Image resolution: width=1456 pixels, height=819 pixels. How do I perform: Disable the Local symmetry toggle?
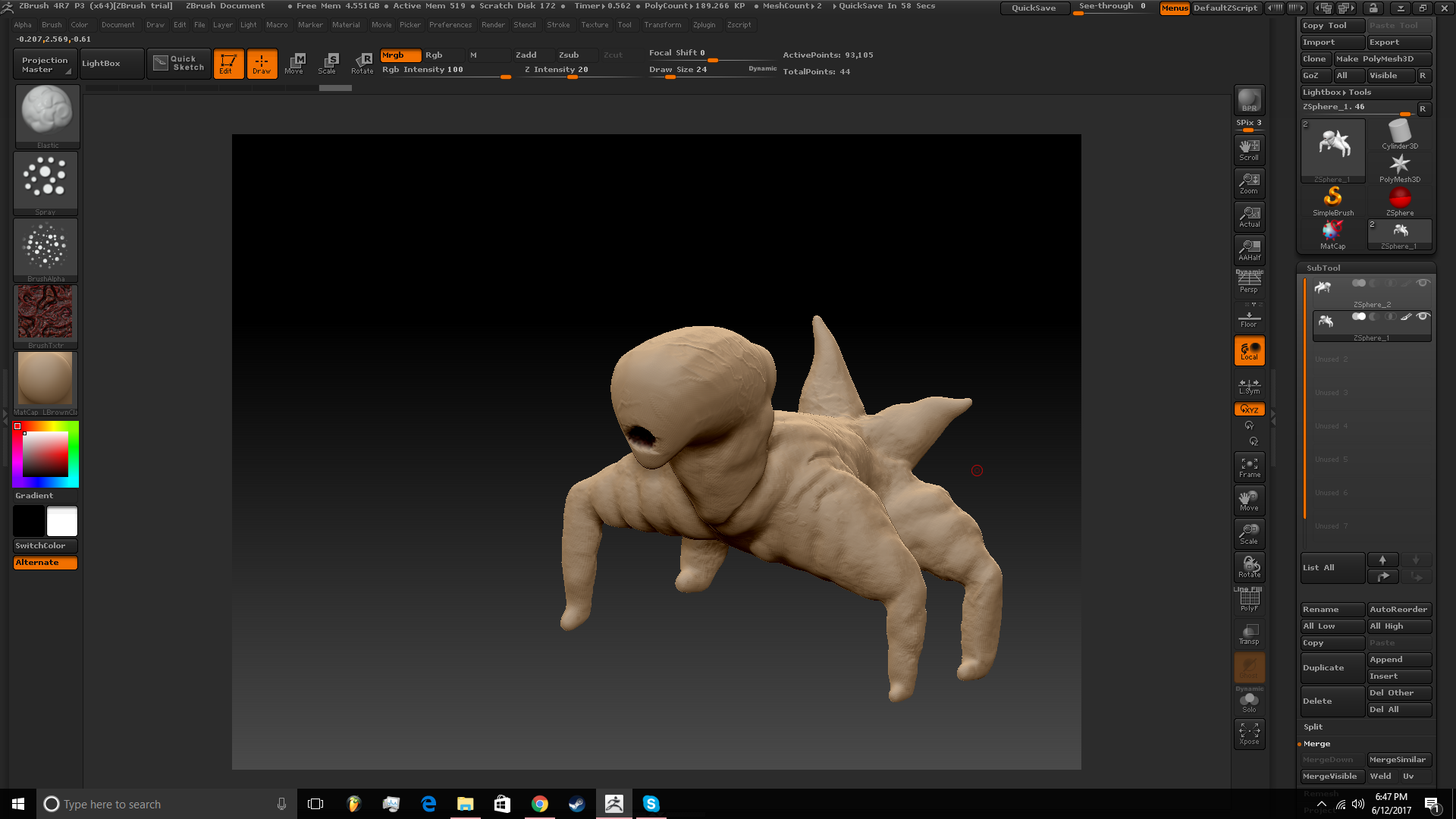pos(1249,350)
